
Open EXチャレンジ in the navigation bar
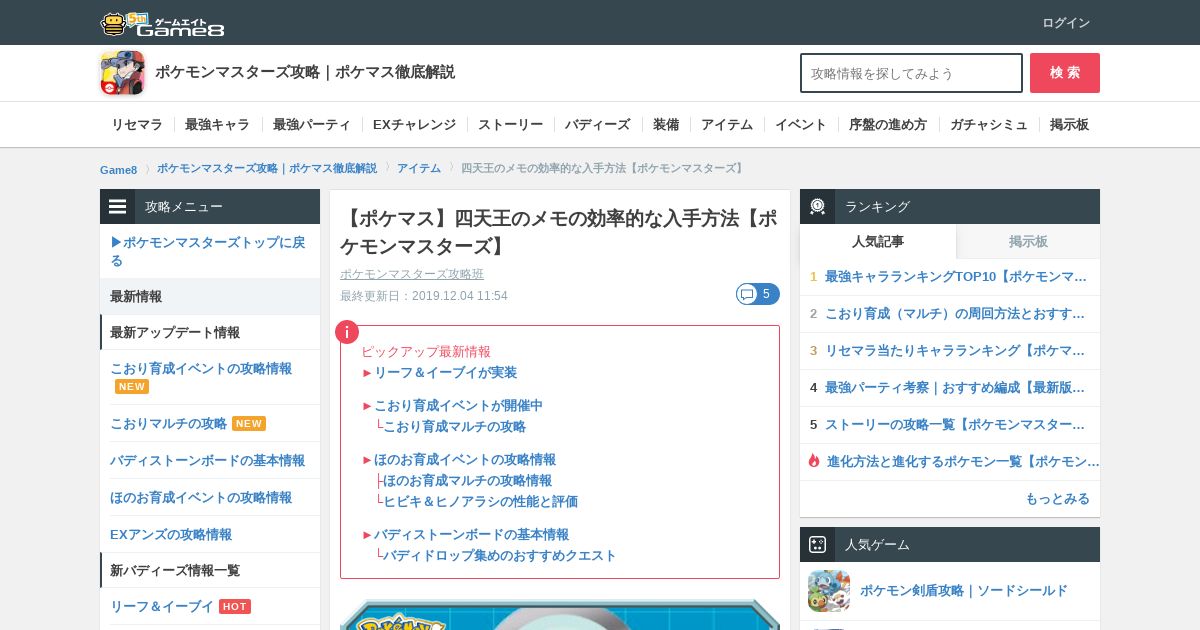pyautogui.click(x=414, y=125)
